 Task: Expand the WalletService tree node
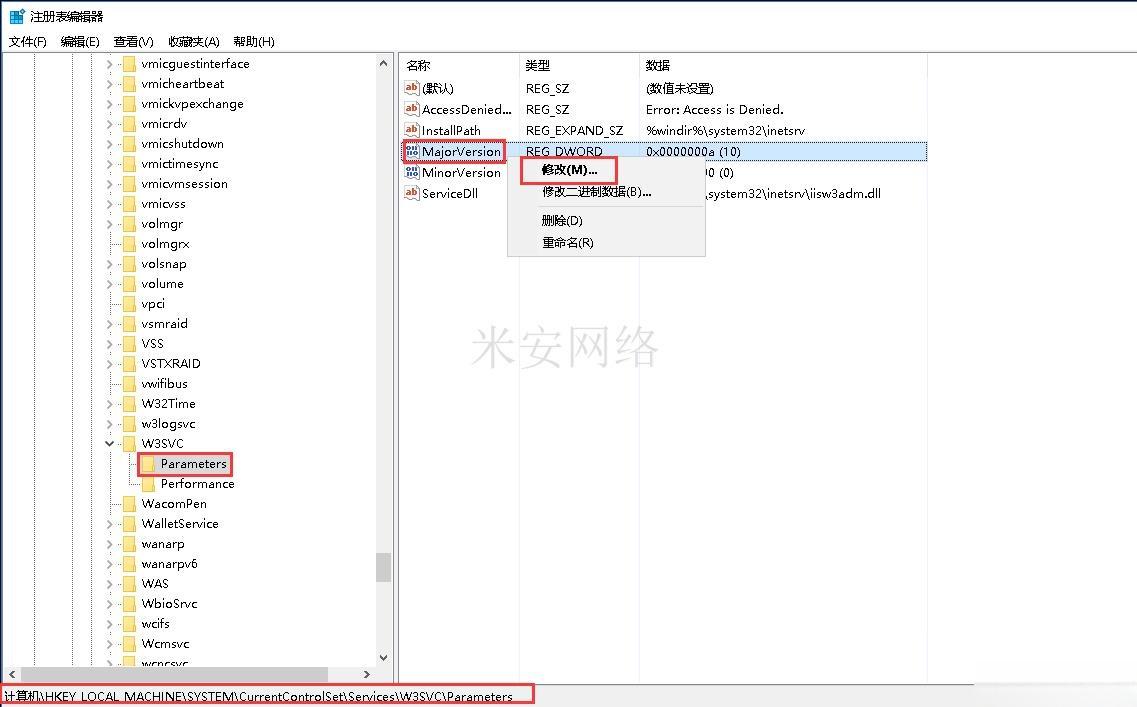[x=109, y=524]
